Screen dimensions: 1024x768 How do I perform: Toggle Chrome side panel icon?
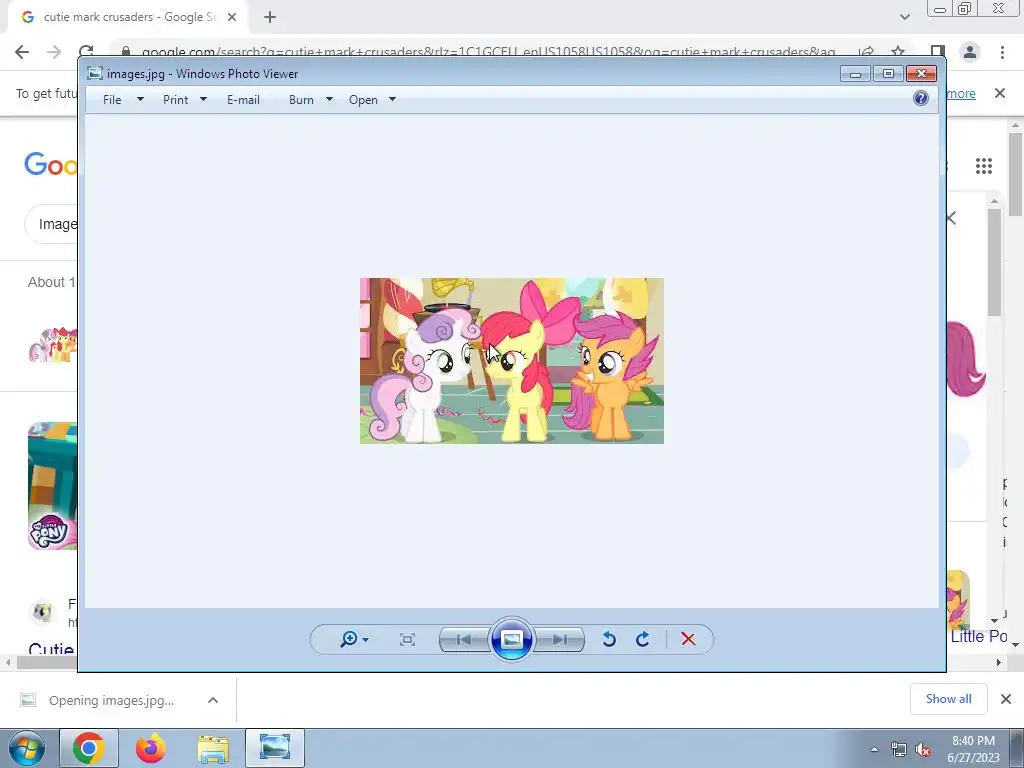pyautogui.click(x=938, y=52)
